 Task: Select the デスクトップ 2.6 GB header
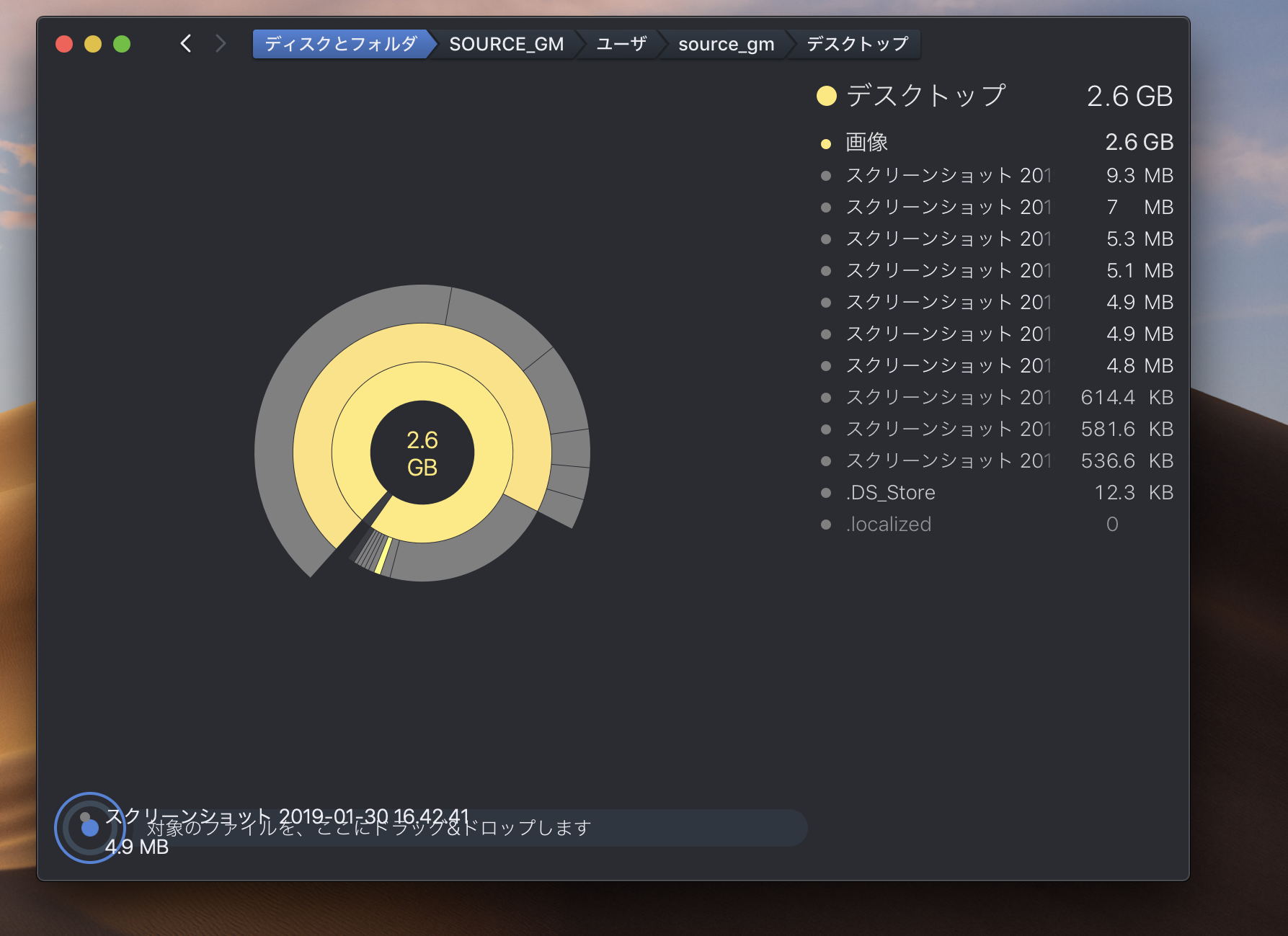coord(994,96)
